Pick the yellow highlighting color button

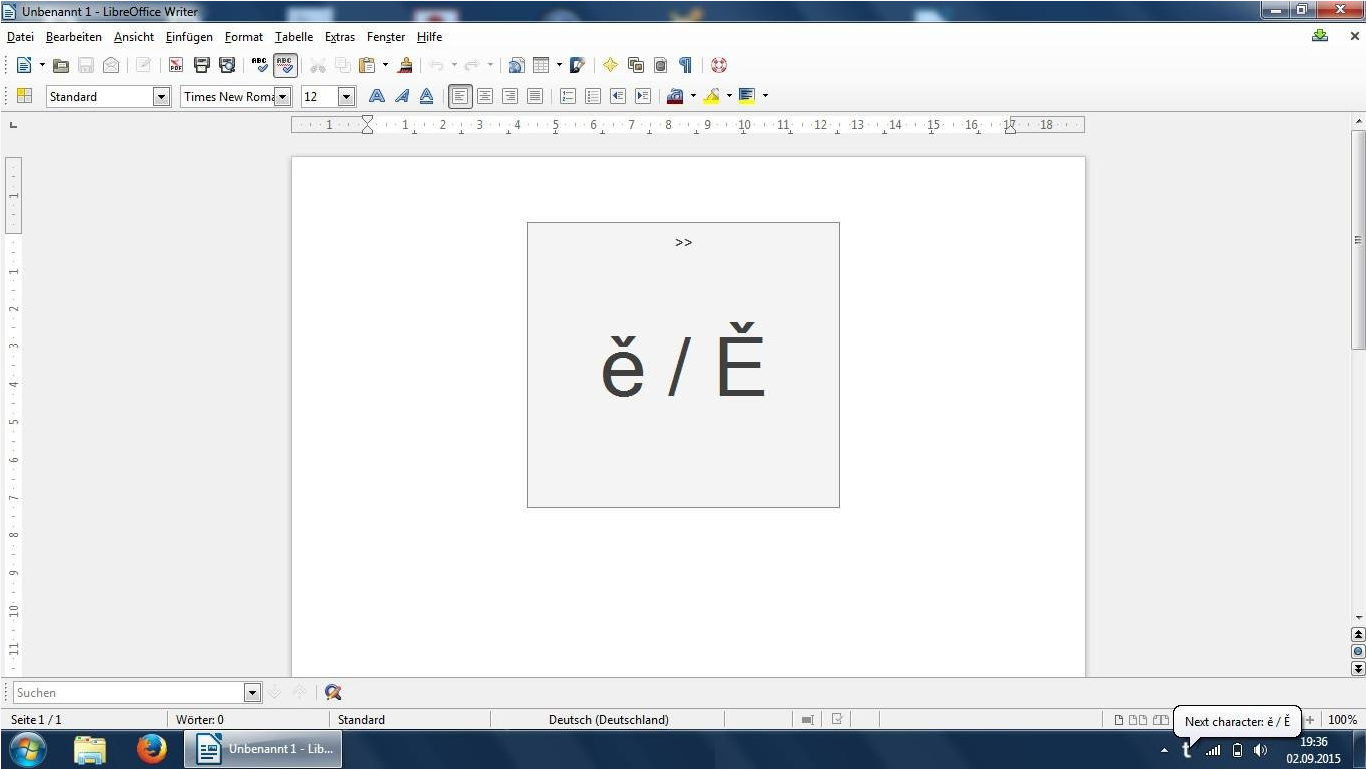(711, 96)
